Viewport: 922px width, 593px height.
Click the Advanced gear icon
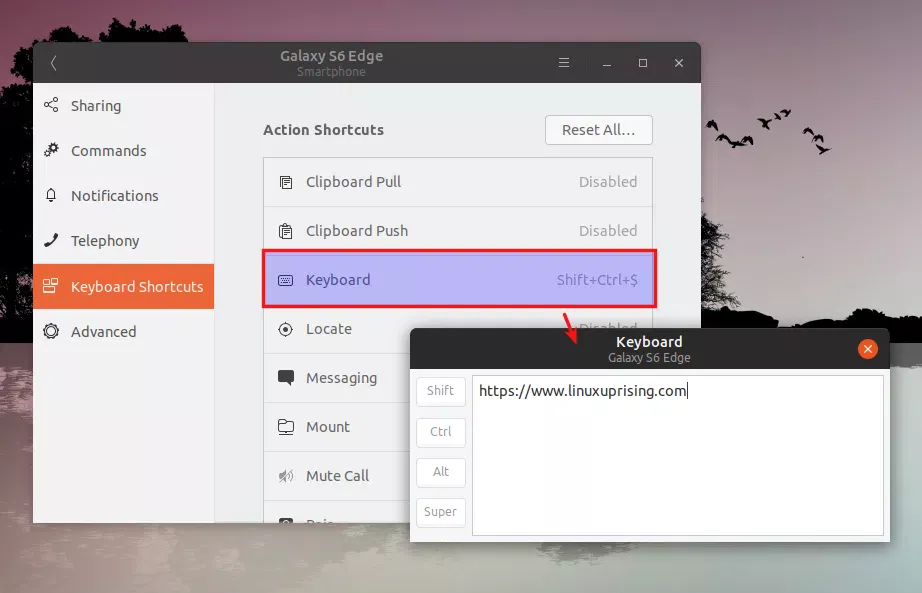51,332
